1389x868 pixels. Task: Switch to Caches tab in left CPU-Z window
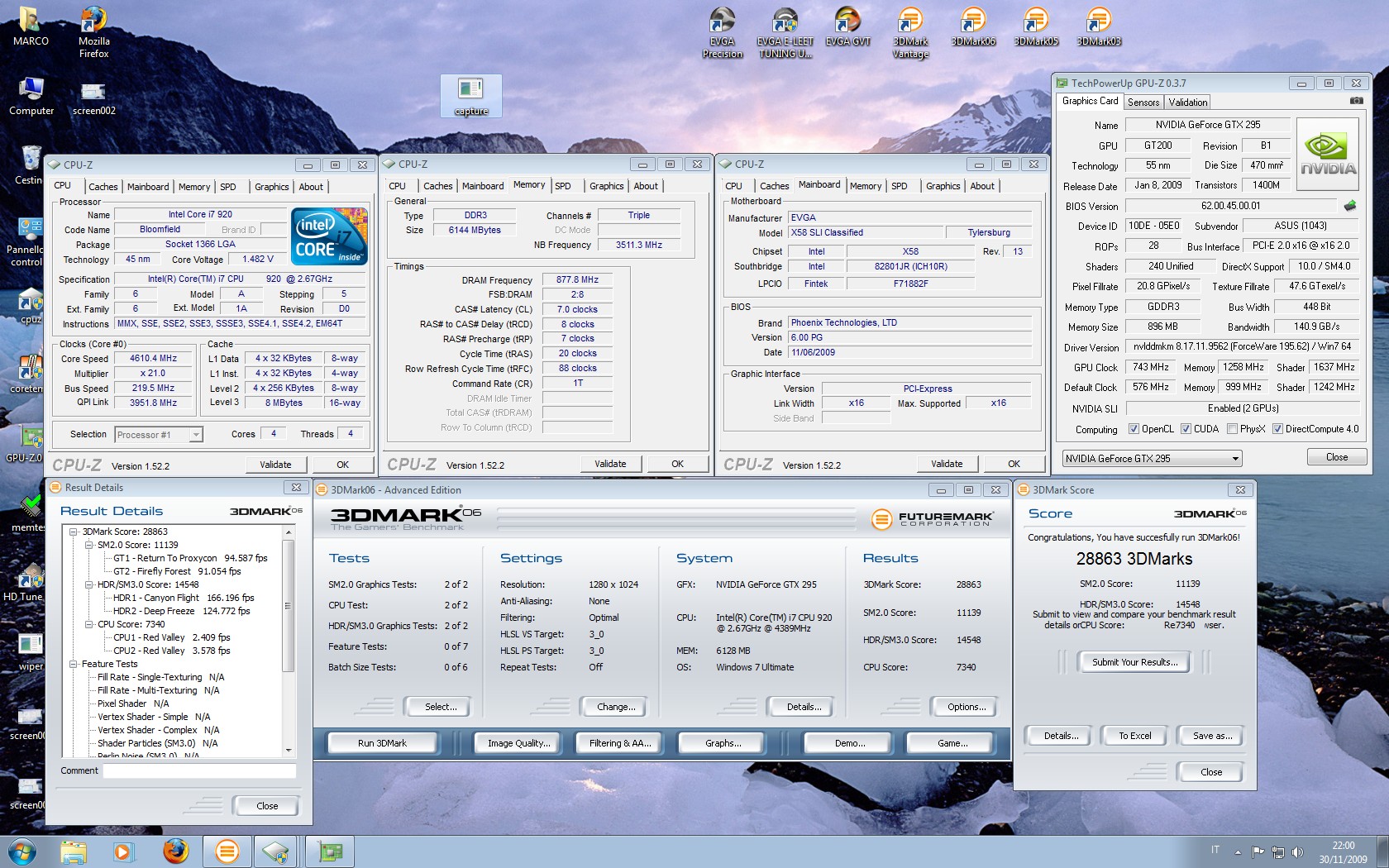[x=103, y=187]
